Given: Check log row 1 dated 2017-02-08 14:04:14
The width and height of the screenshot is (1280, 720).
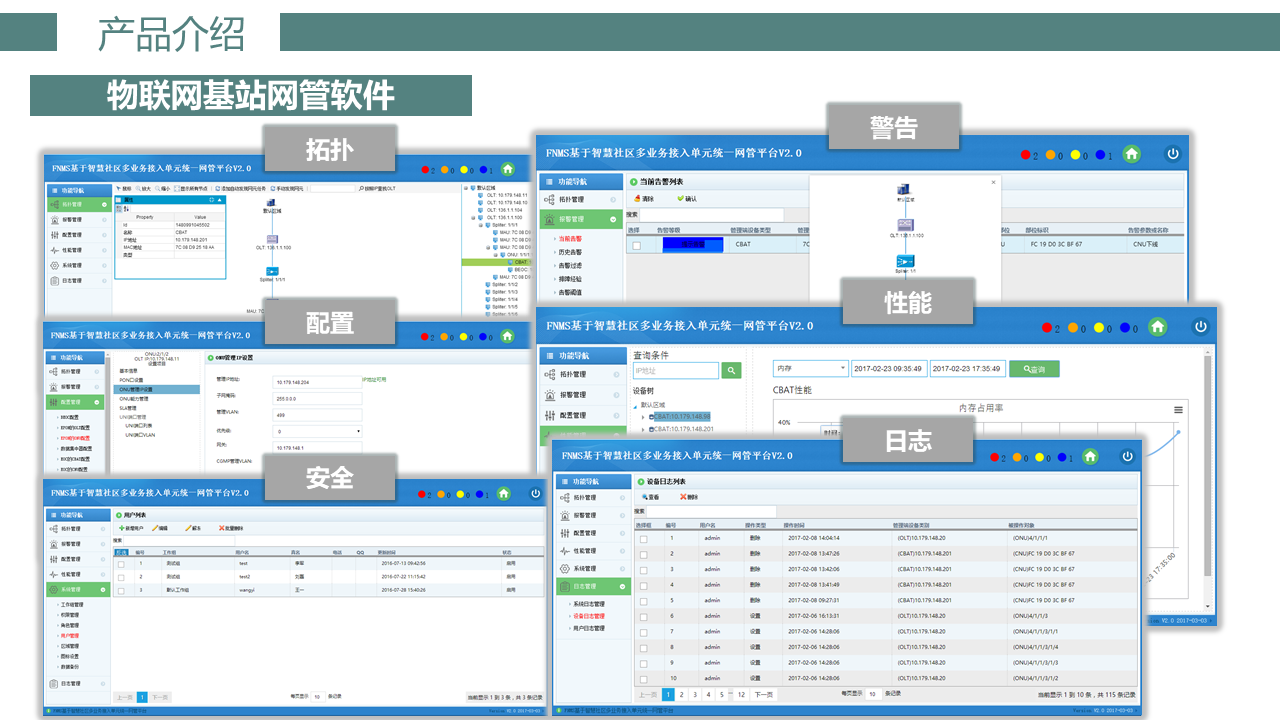Looking at the screenshot, I should (x=644, y=538).
